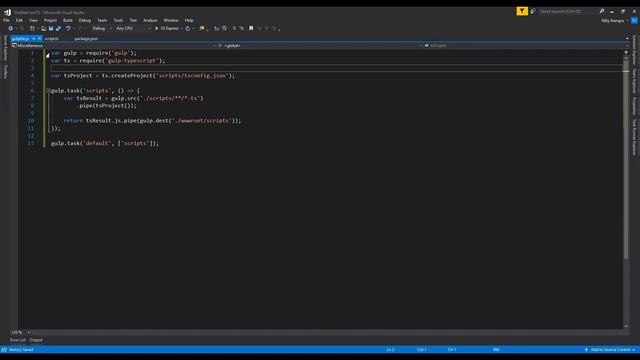Click the toggle bookmark toolbar icon
Screen dimensions: 640x360
click(251, 29)
